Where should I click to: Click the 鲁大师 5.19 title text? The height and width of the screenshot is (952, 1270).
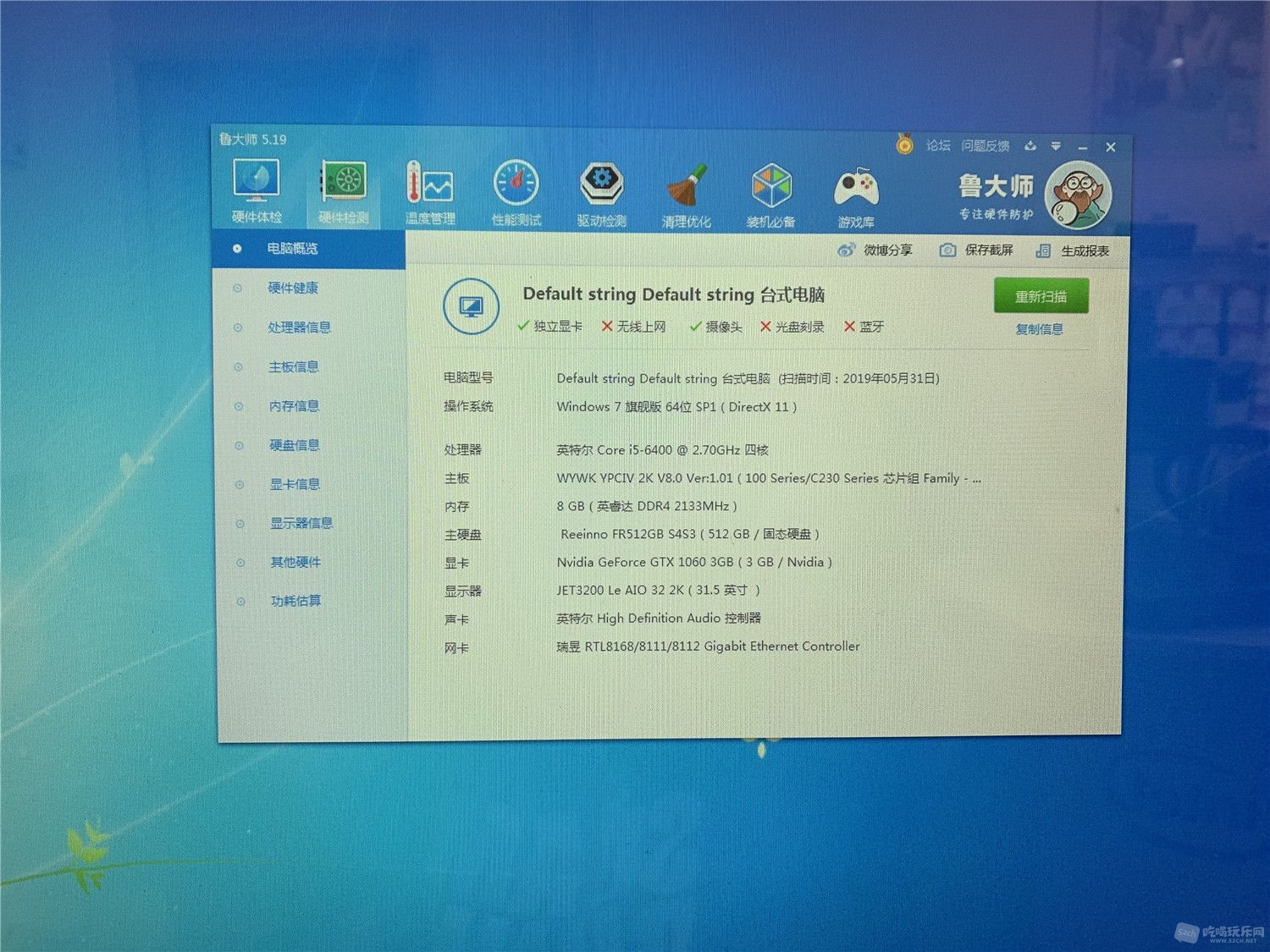tap(252, 139)
